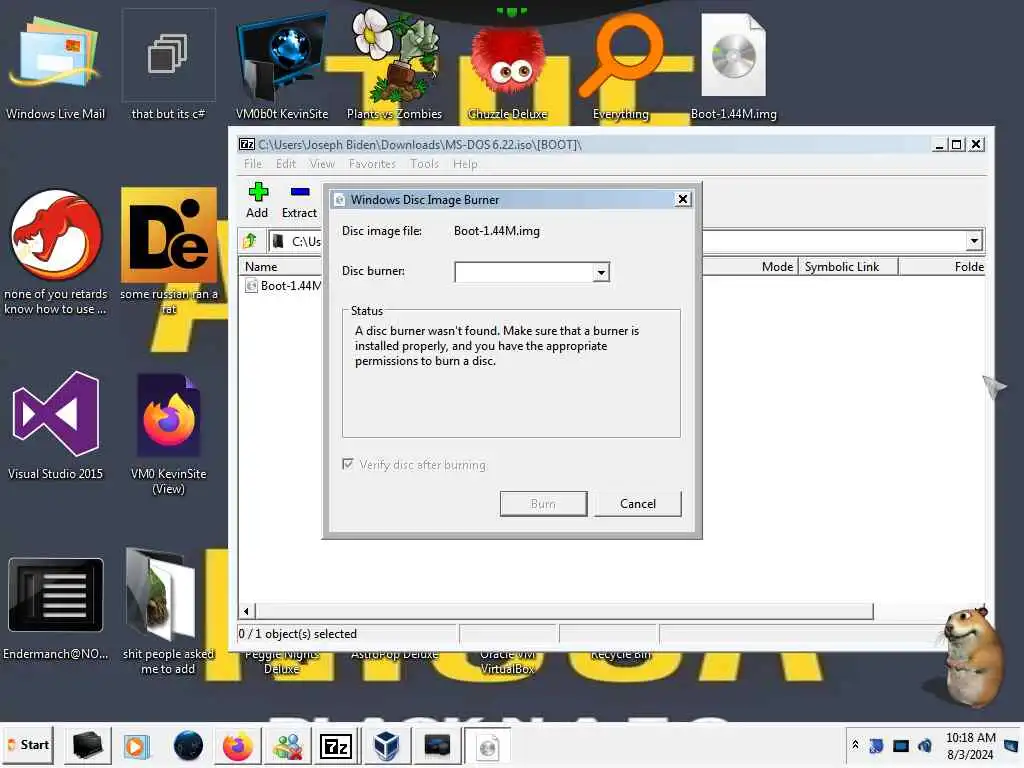The height and width of the screenshot is (768, 1024).
Task: Open Windows Live Messenger taskbar icon
Action: [287, 746]
